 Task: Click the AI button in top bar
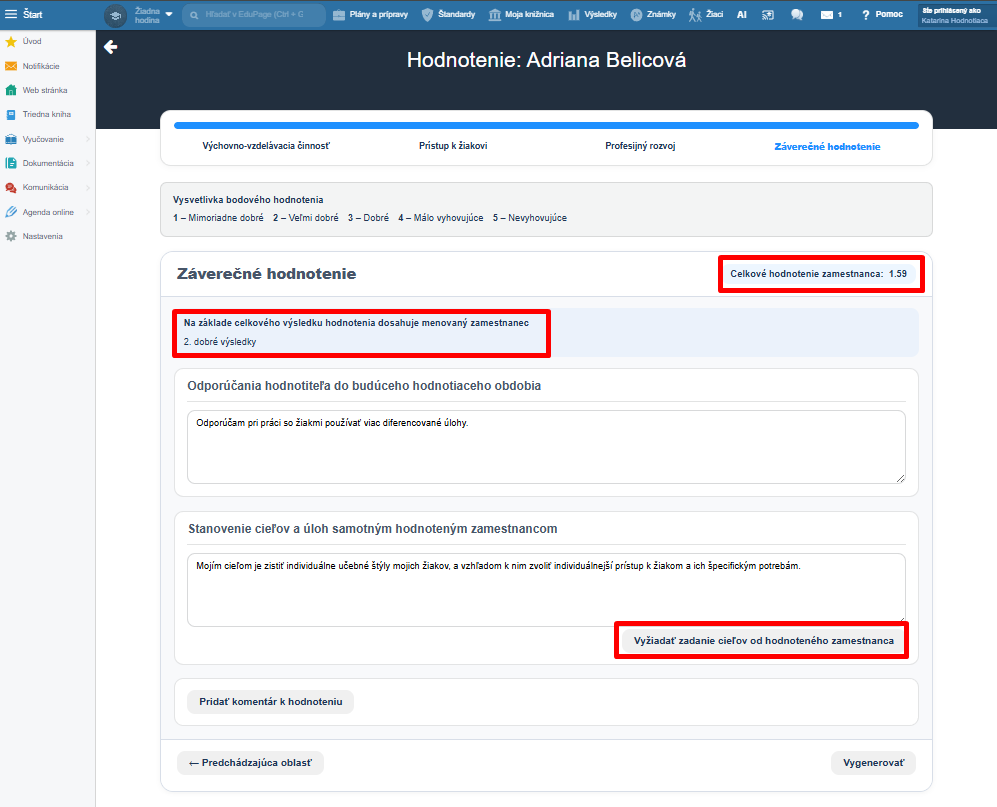click(x=741, y=15)
